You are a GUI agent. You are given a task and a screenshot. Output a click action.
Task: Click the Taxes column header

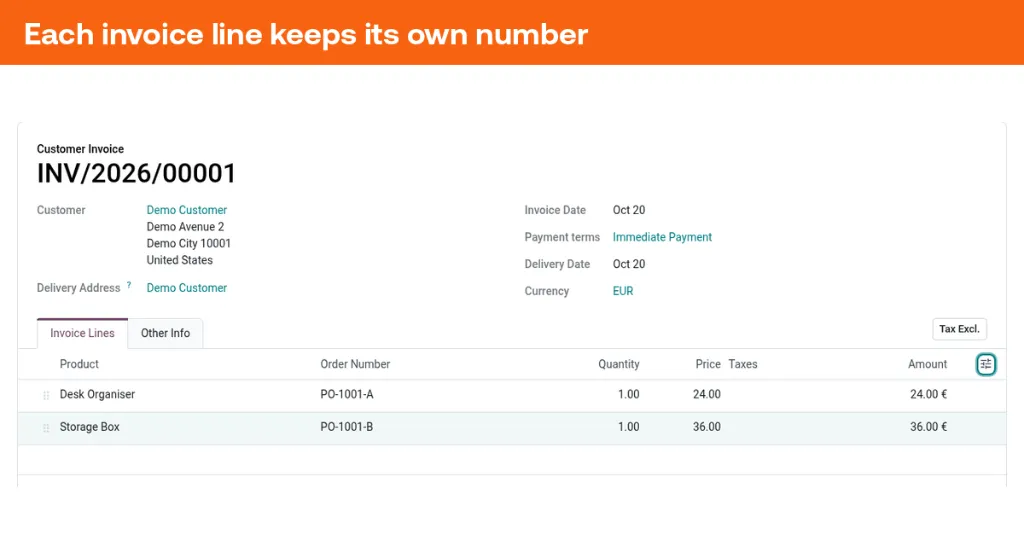pyautogui.click(x=743, y=364)
